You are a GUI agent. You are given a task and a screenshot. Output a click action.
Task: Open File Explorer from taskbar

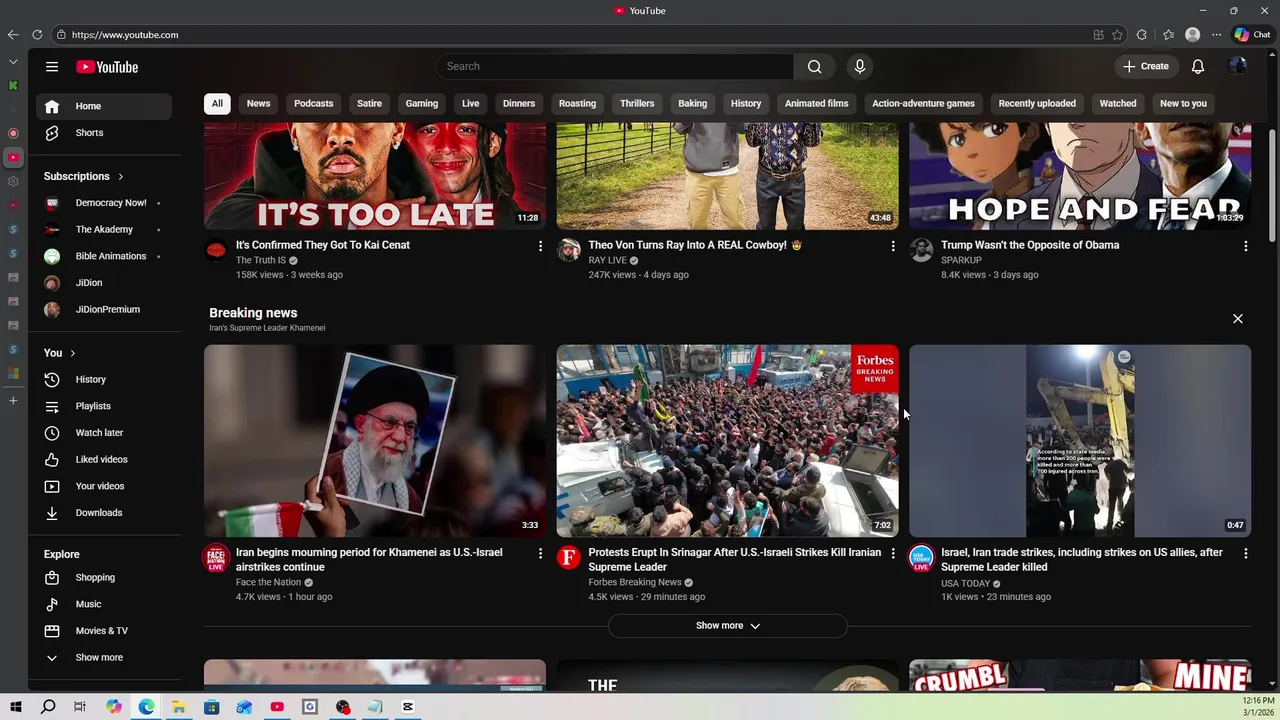[179, 707]
